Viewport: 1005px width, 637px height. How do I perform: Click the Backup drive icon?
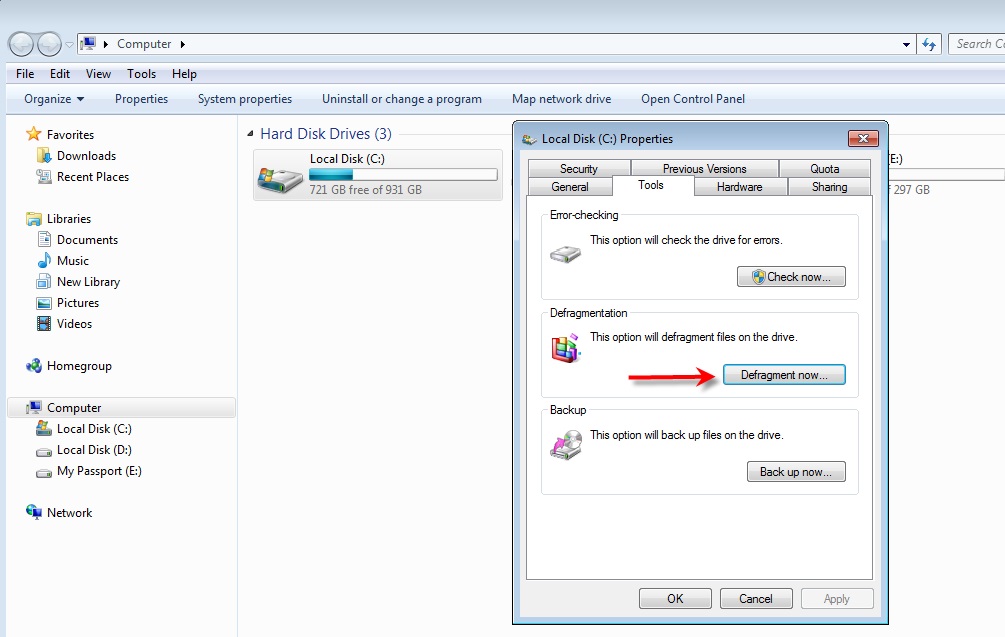coord(566,445)
